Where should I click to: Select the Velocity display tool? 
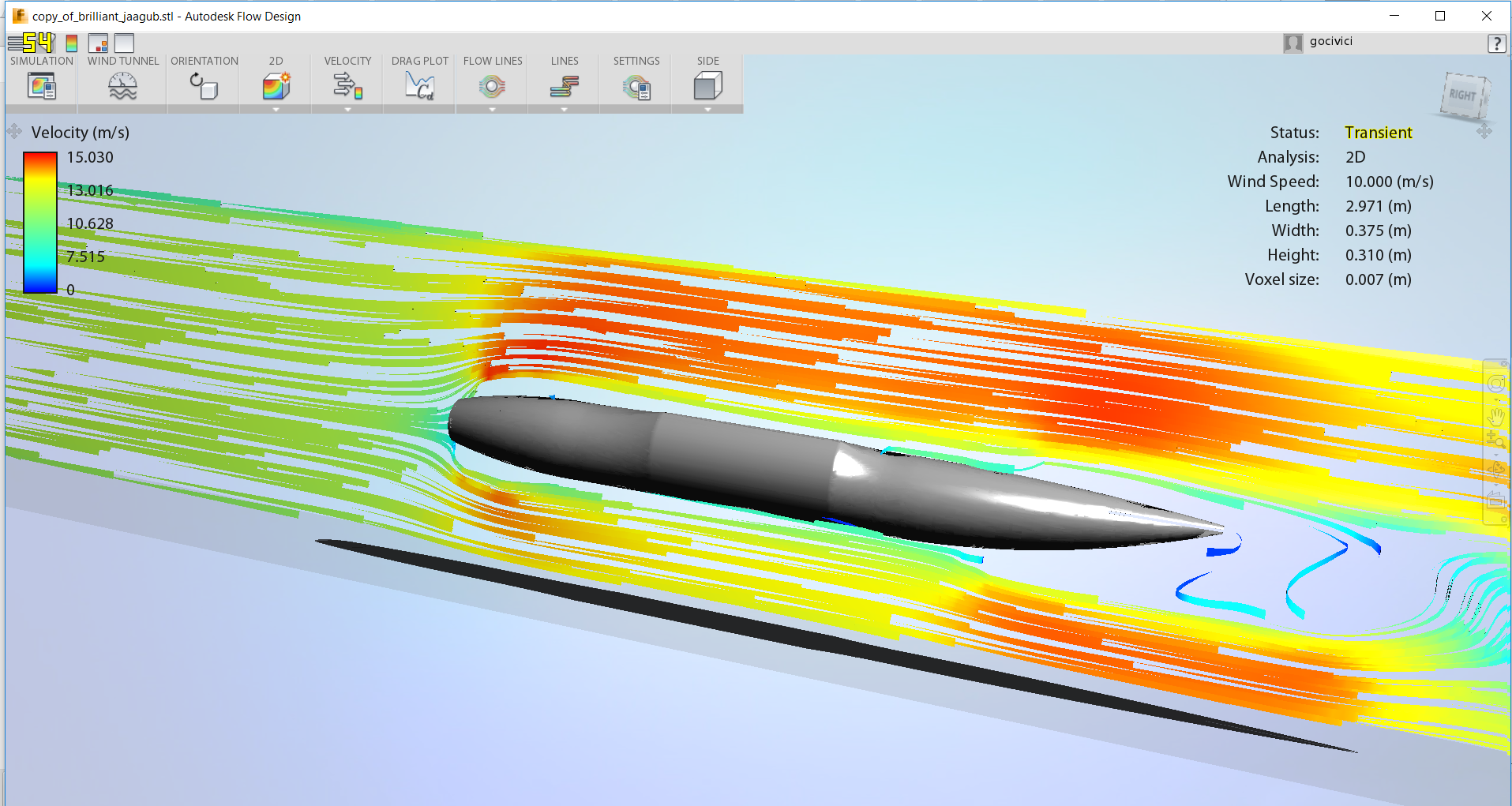pos(347,85)
